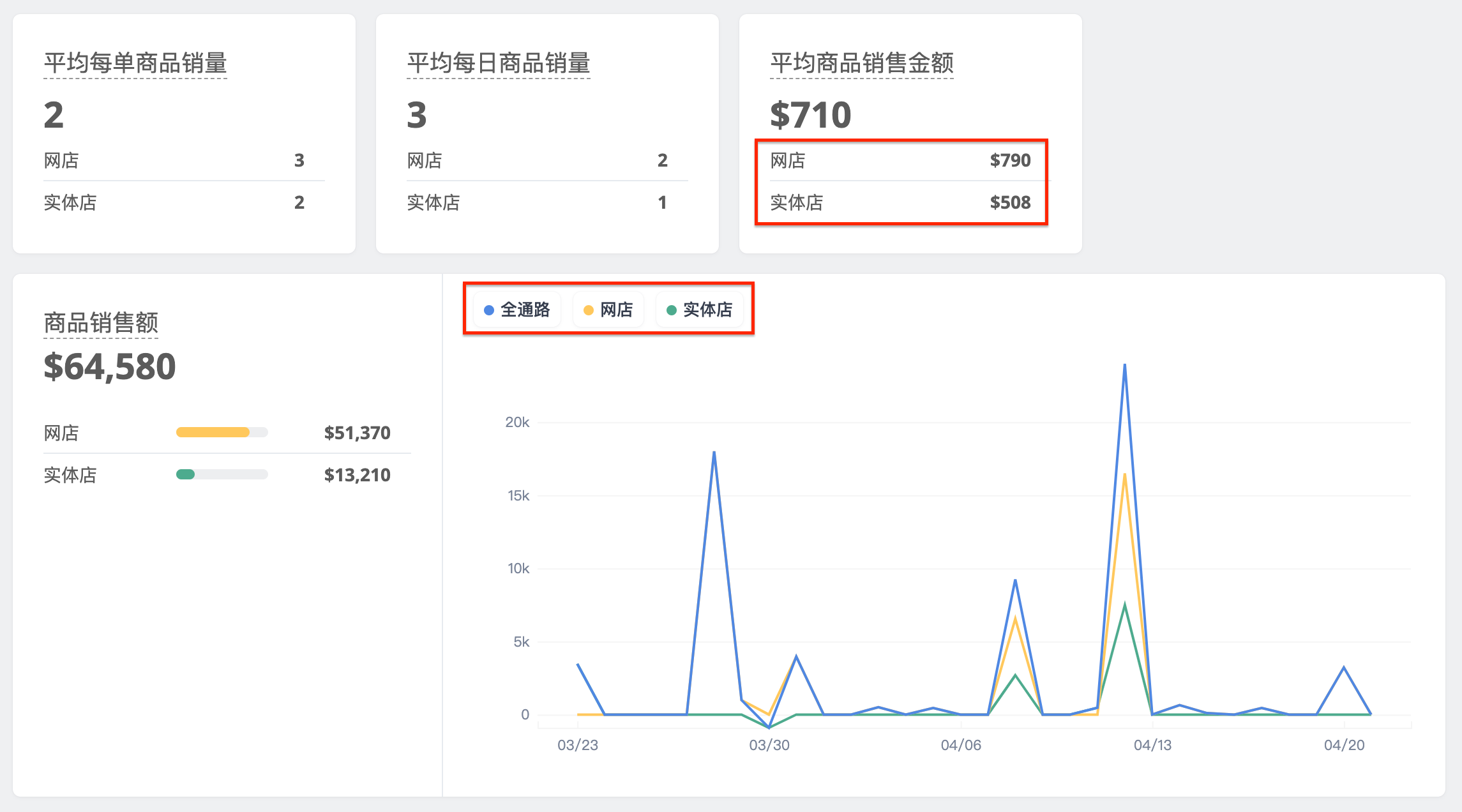Image resolution: width=1462 pixels, height=812 pixels.
Task: Click the big 3 in 平均每日商品销量 card
Action: coord(417,116)
